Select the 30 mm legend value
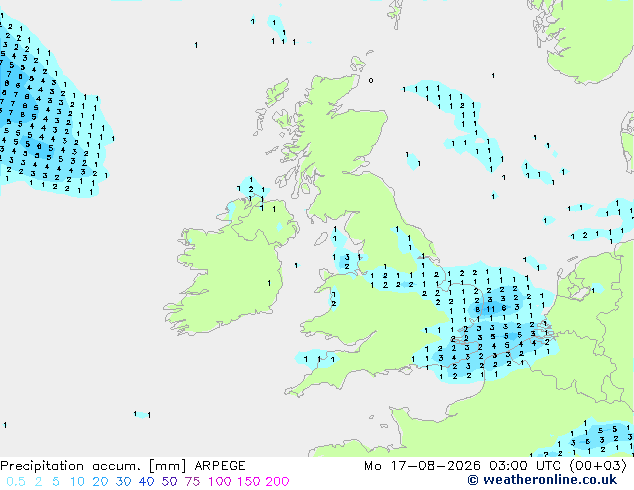The width and height of the screenshot is (634, 490). (123, 482)
